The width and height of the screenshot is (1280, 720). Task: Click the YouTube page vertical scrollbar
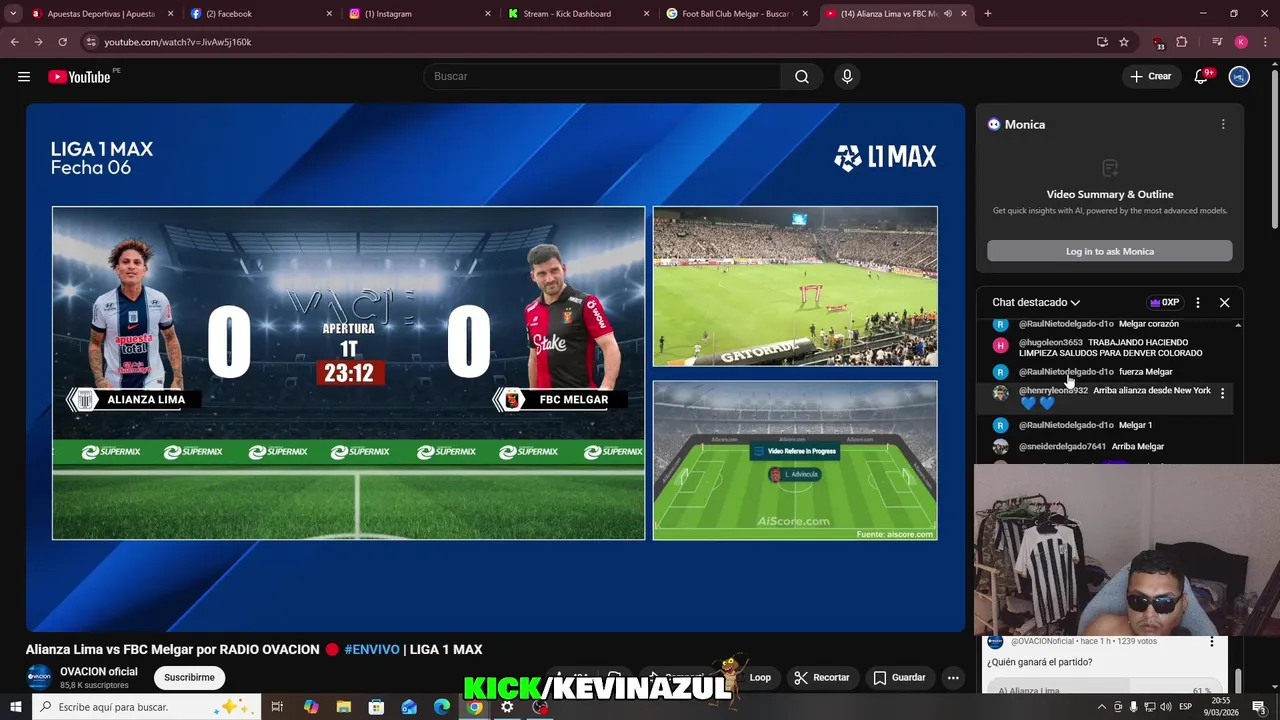[x=1274, y=150]
